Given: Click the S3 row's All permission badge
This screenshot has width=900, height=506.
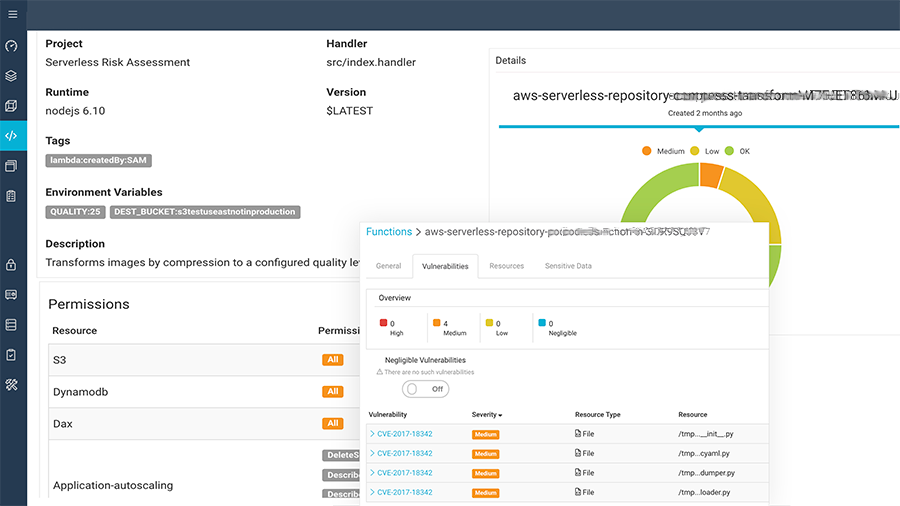Looking at the screenshot, I should [x=333, y=360].
